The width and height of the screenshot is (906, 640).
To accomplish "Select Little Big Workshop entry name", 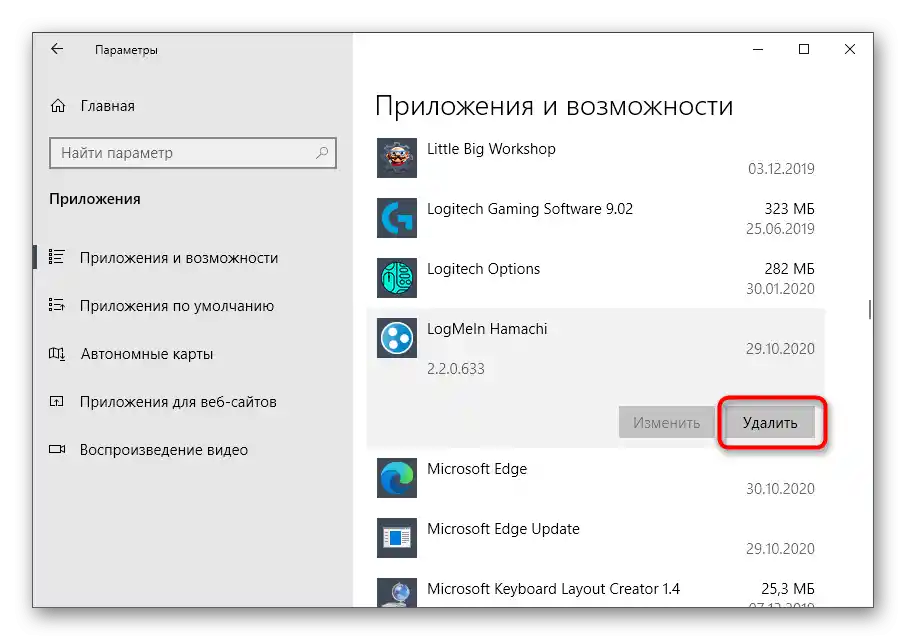I will pos(491,148).
